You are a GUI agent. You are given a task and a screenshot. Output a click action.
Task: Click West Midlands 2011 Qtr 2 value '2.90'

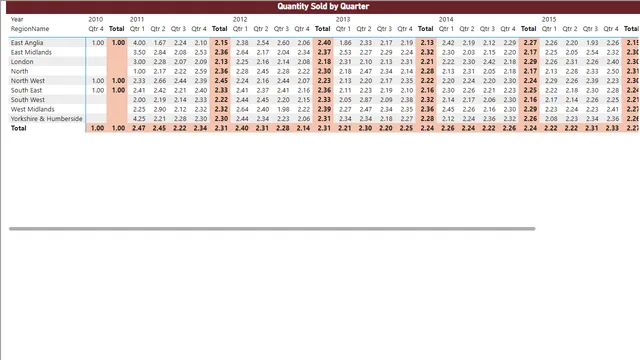coord(160,109)
